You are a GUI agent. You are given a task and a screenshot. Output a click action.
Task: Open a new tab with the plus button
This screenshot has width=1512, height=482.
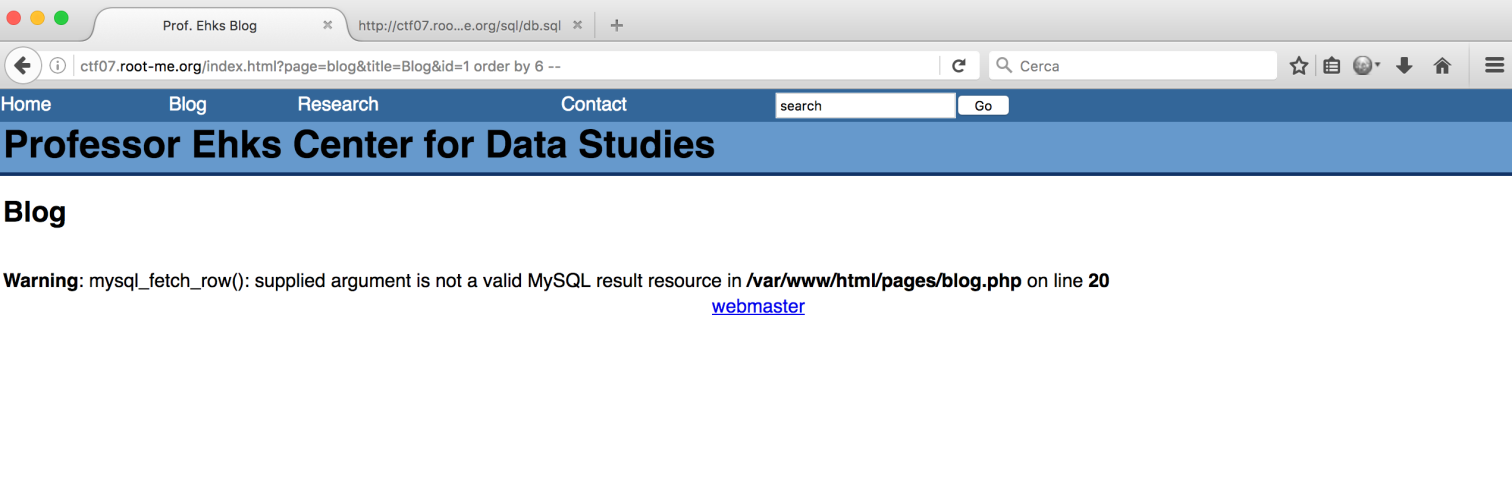(x=616, y=25)
